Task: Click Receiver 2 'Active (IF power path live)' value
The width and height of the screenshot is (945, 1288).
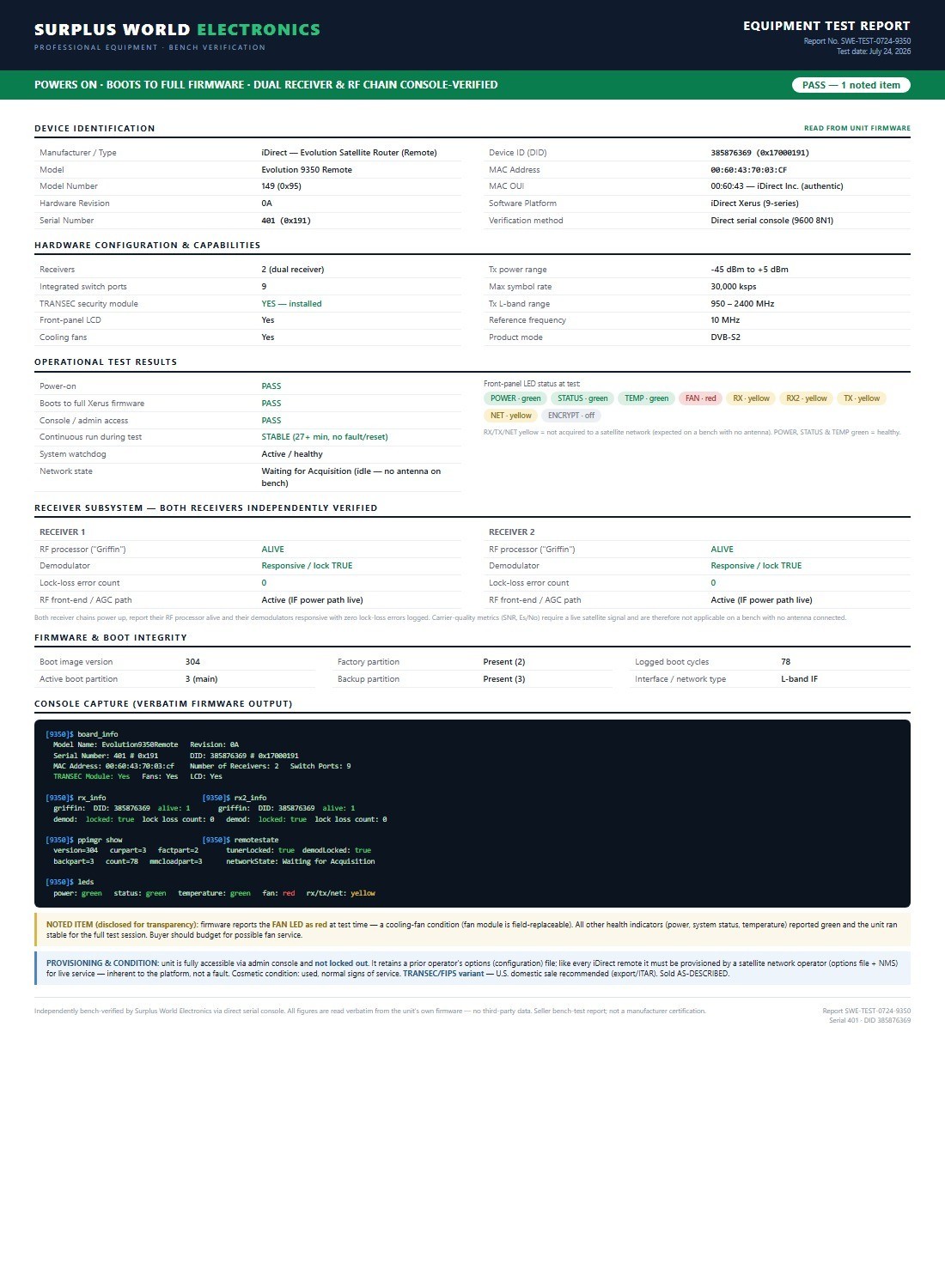Action: (x=761, y=600)
